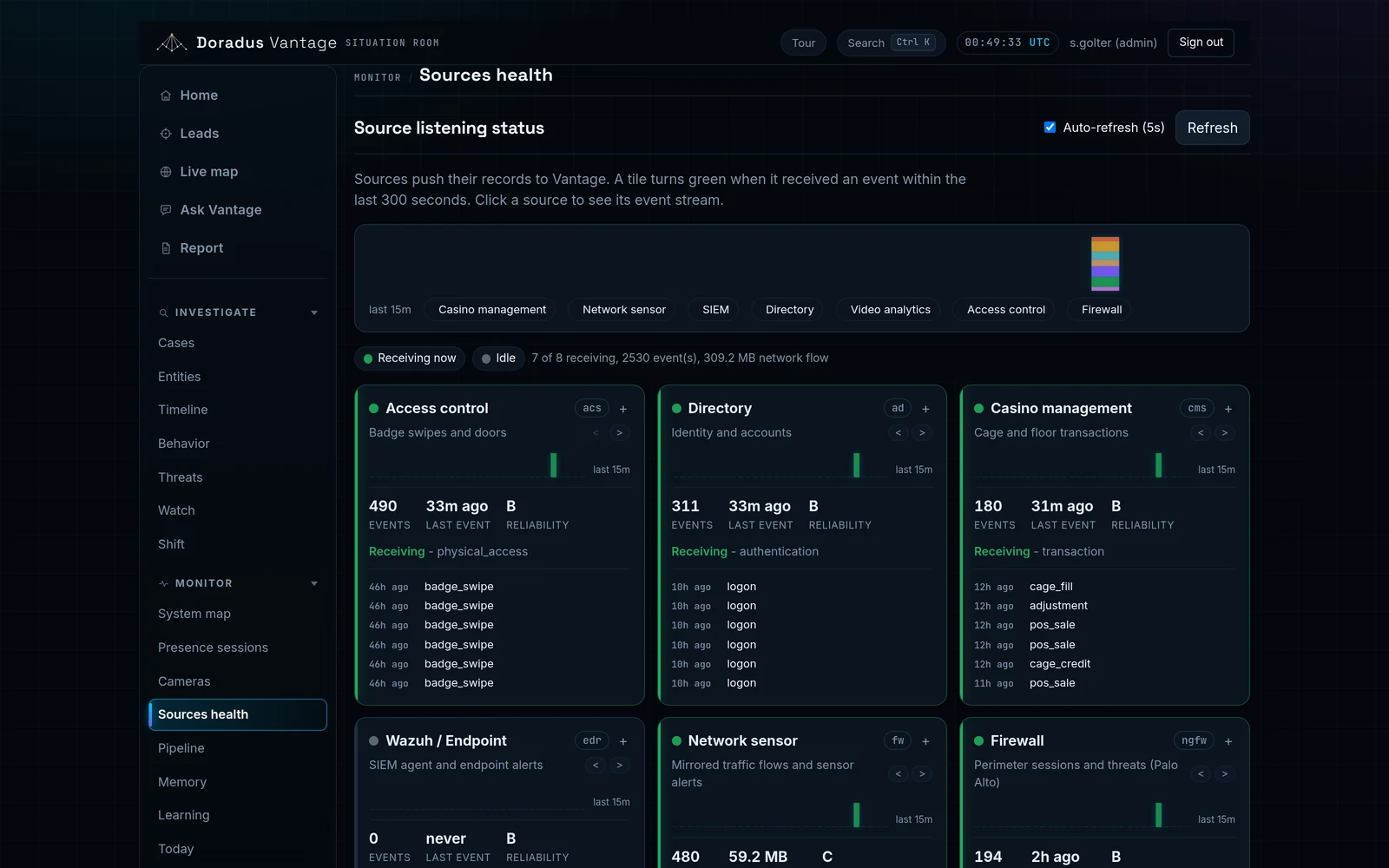Open Cameras page
1389x868 pixels.
pyautogui.click(x=238, y=681)
